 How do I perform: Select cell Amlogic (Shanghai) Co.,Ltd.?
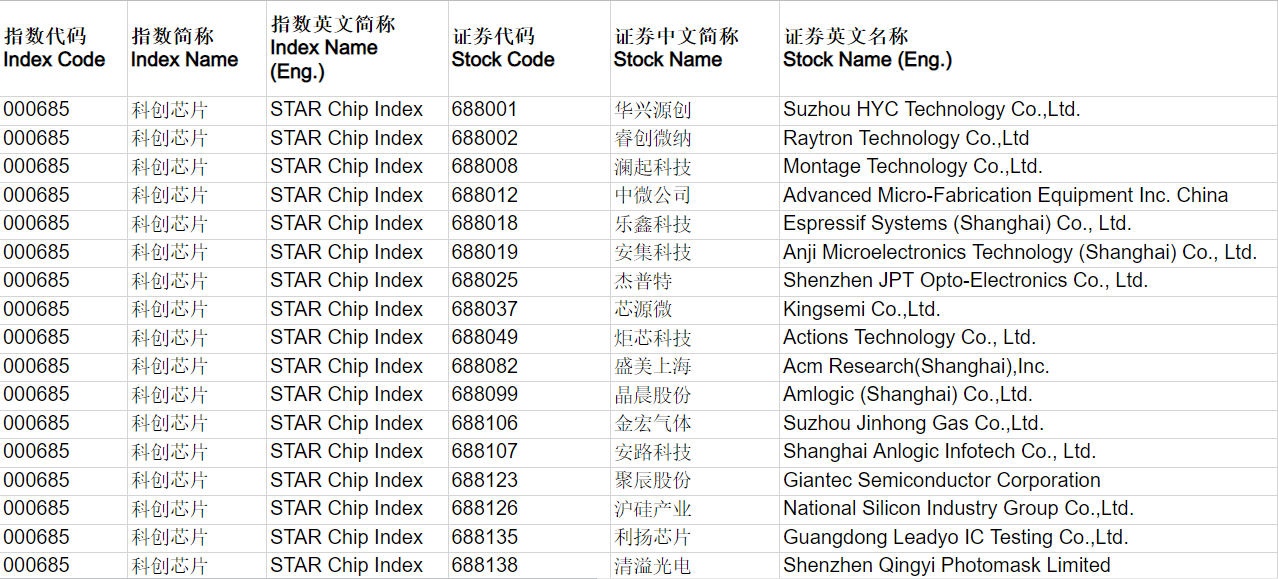1029,394
